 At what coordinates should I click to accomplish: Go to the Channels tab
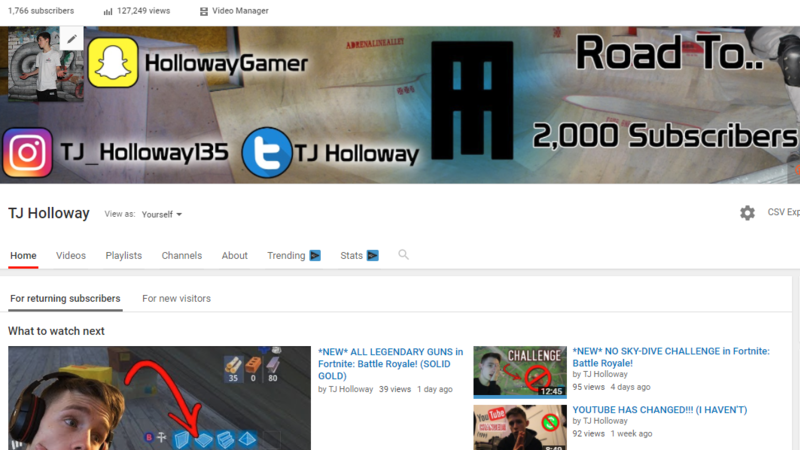pyautogui.click(x=182, y=256)
